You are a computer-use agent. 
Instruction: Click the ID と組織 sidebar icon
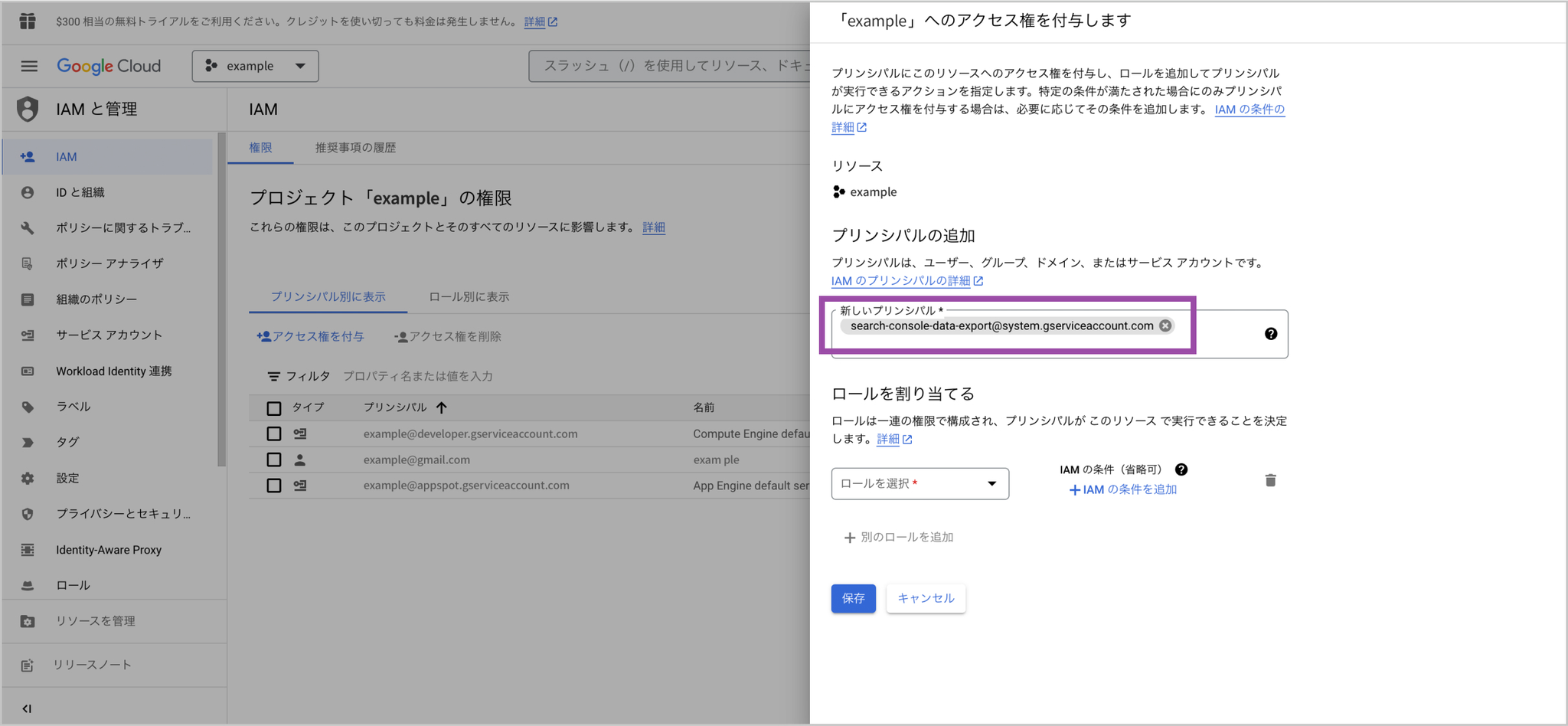click(x=28, y=192)
